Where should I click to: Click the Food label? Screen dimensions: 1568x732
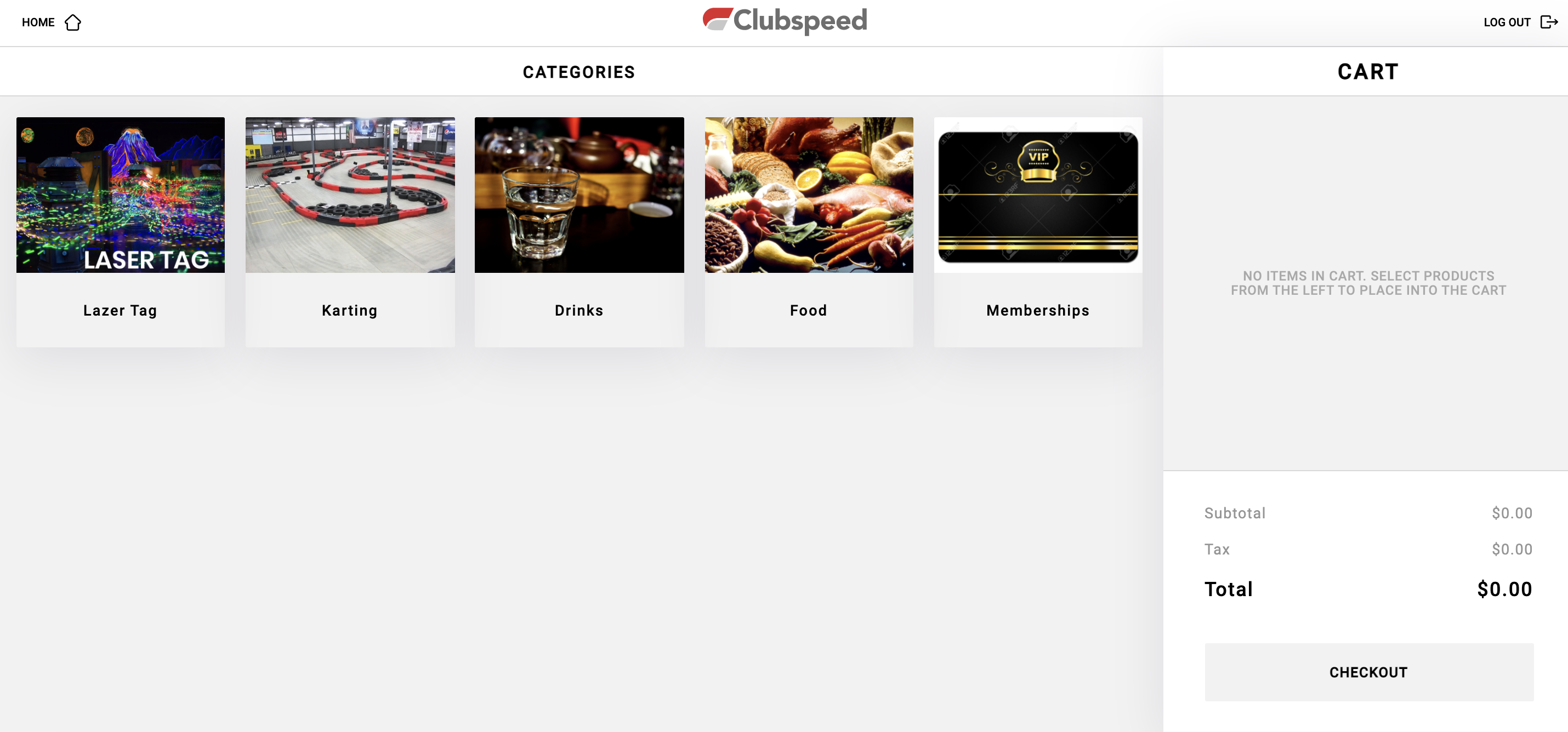click(809, 310)
